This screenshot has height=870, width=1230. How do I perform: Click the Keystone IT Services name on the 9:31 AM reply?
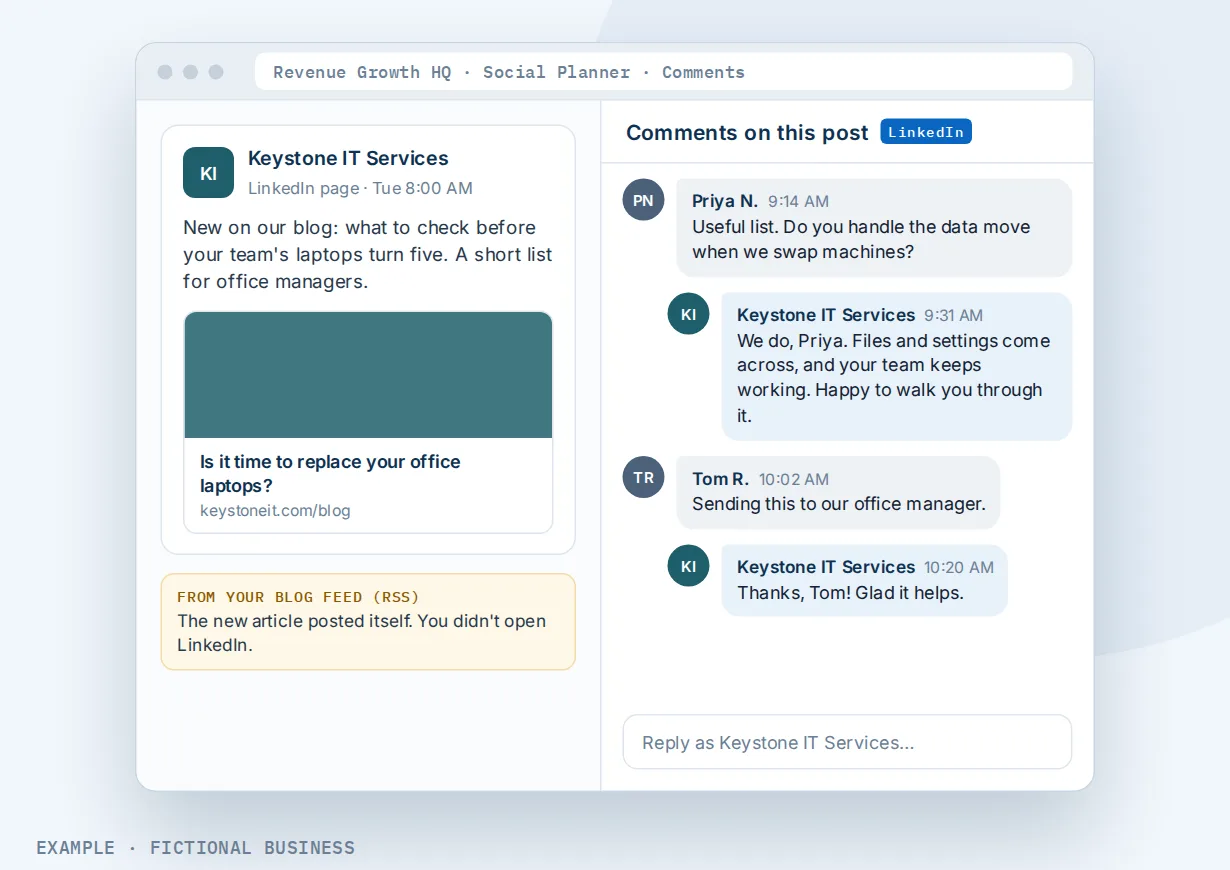826,315
